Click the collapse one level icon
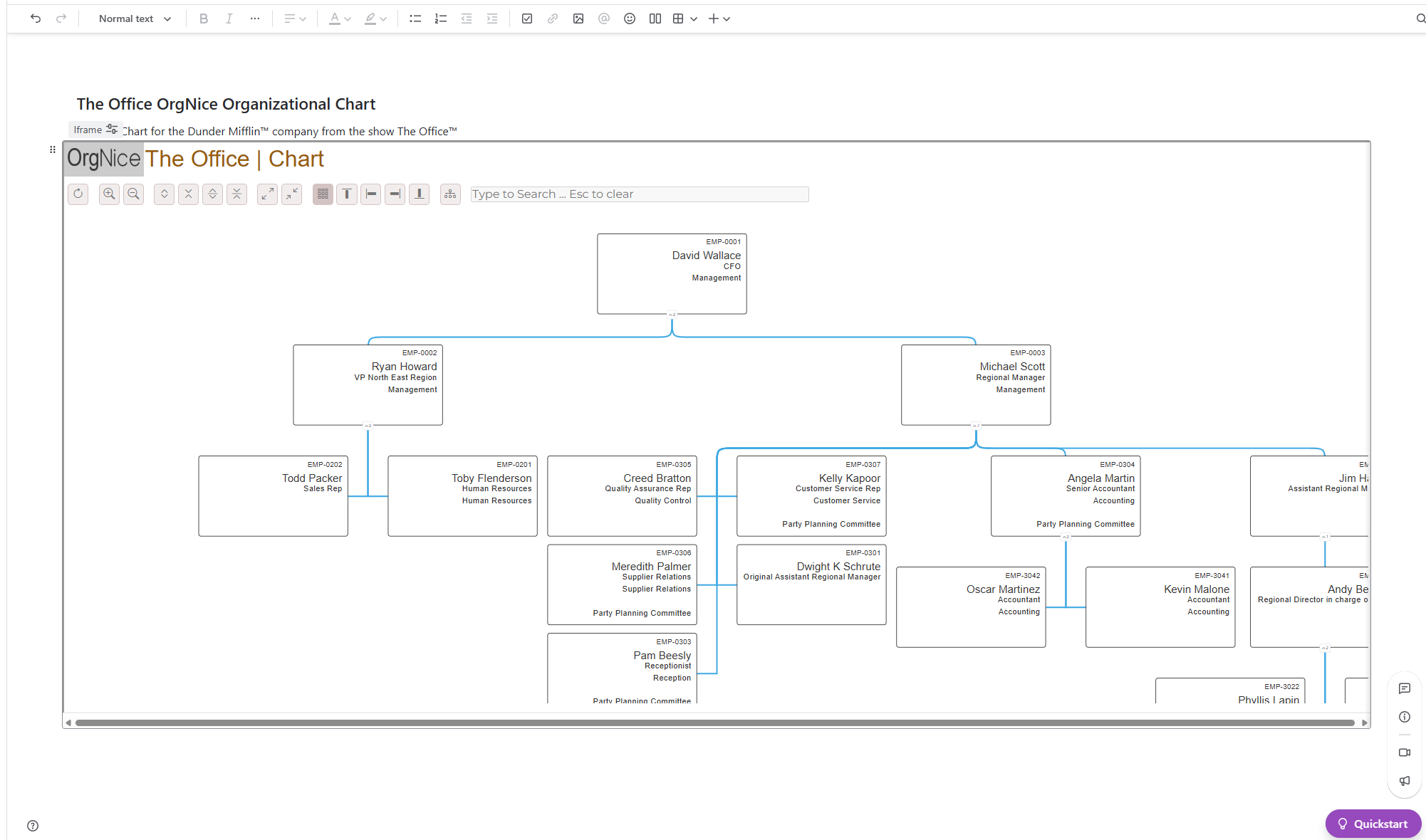 tap(188, 194)
